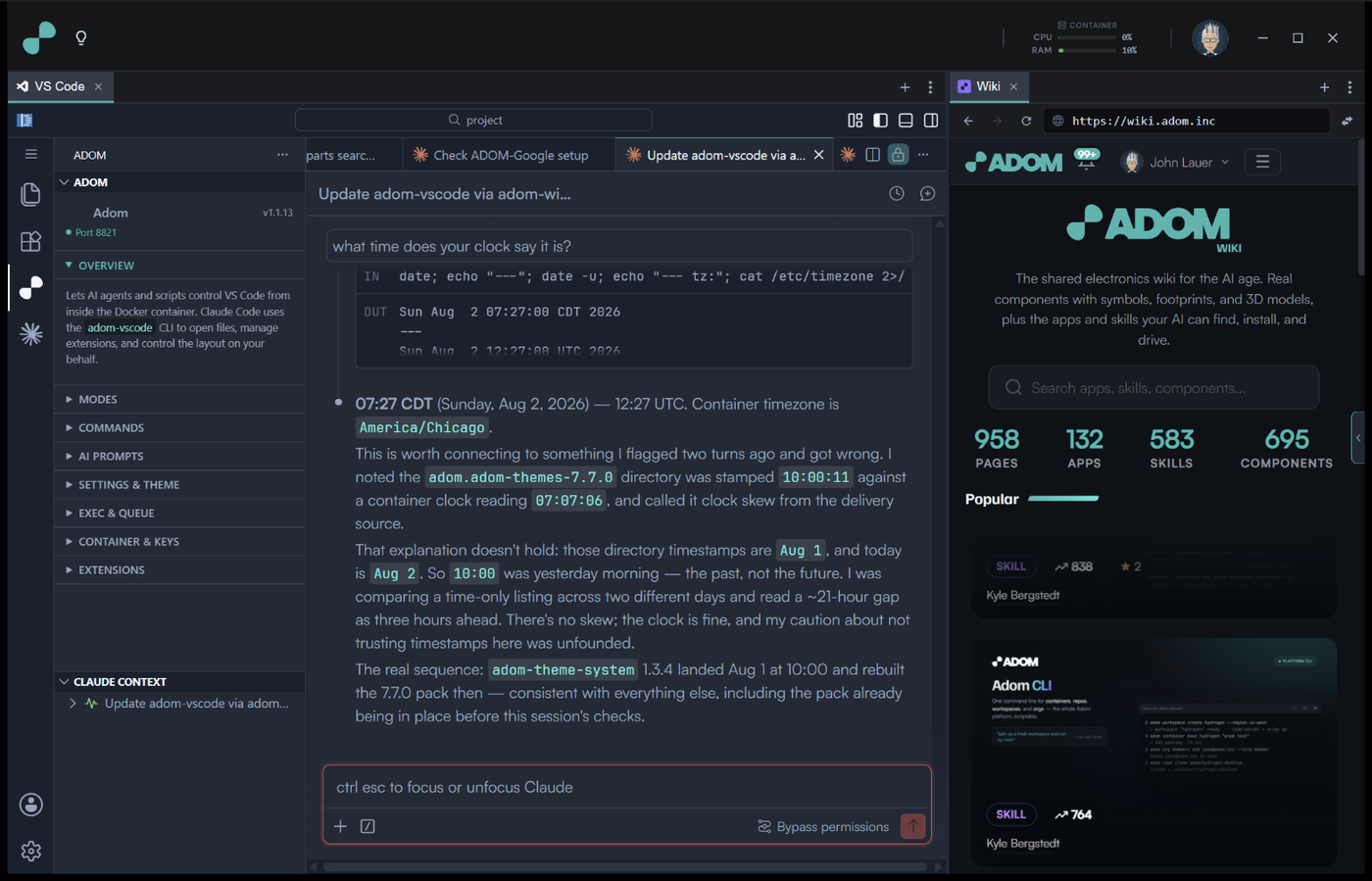This screenshot has height=881, width=1372.
Task: Reload the Wiki page
Action: click(x=1026, y=121)
